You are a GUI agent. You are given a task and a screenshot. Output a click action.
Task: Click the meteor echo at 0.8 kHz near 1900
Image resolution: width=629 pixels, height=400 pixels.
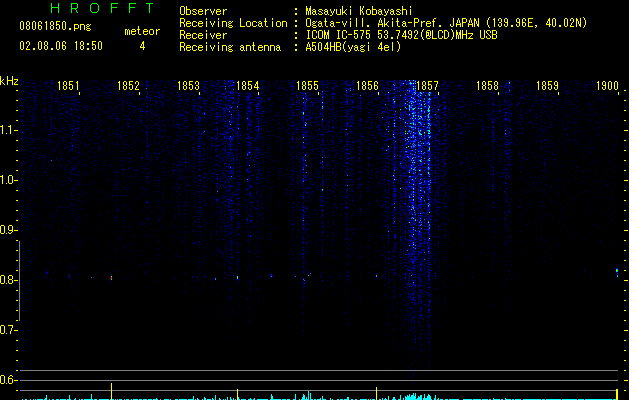tap(617, 272)
